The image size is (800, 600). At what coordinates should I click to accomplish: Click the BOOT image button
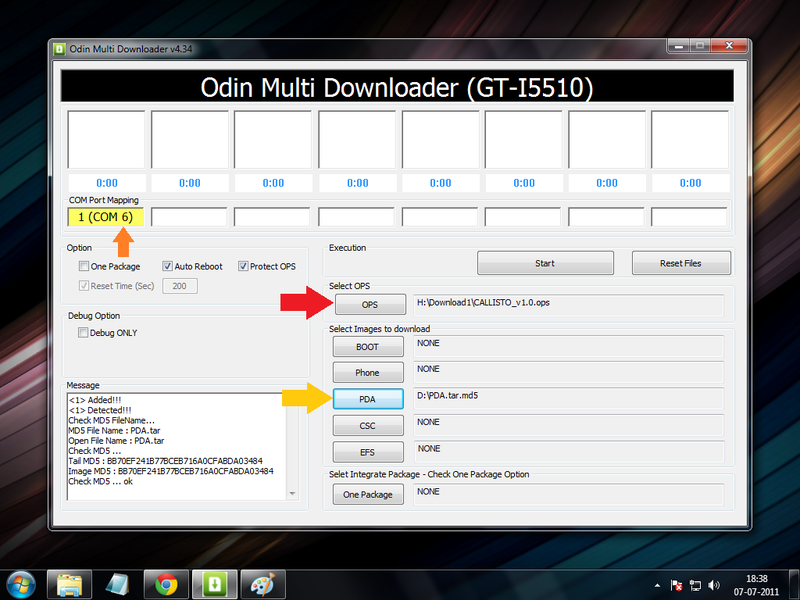(368, 347)
